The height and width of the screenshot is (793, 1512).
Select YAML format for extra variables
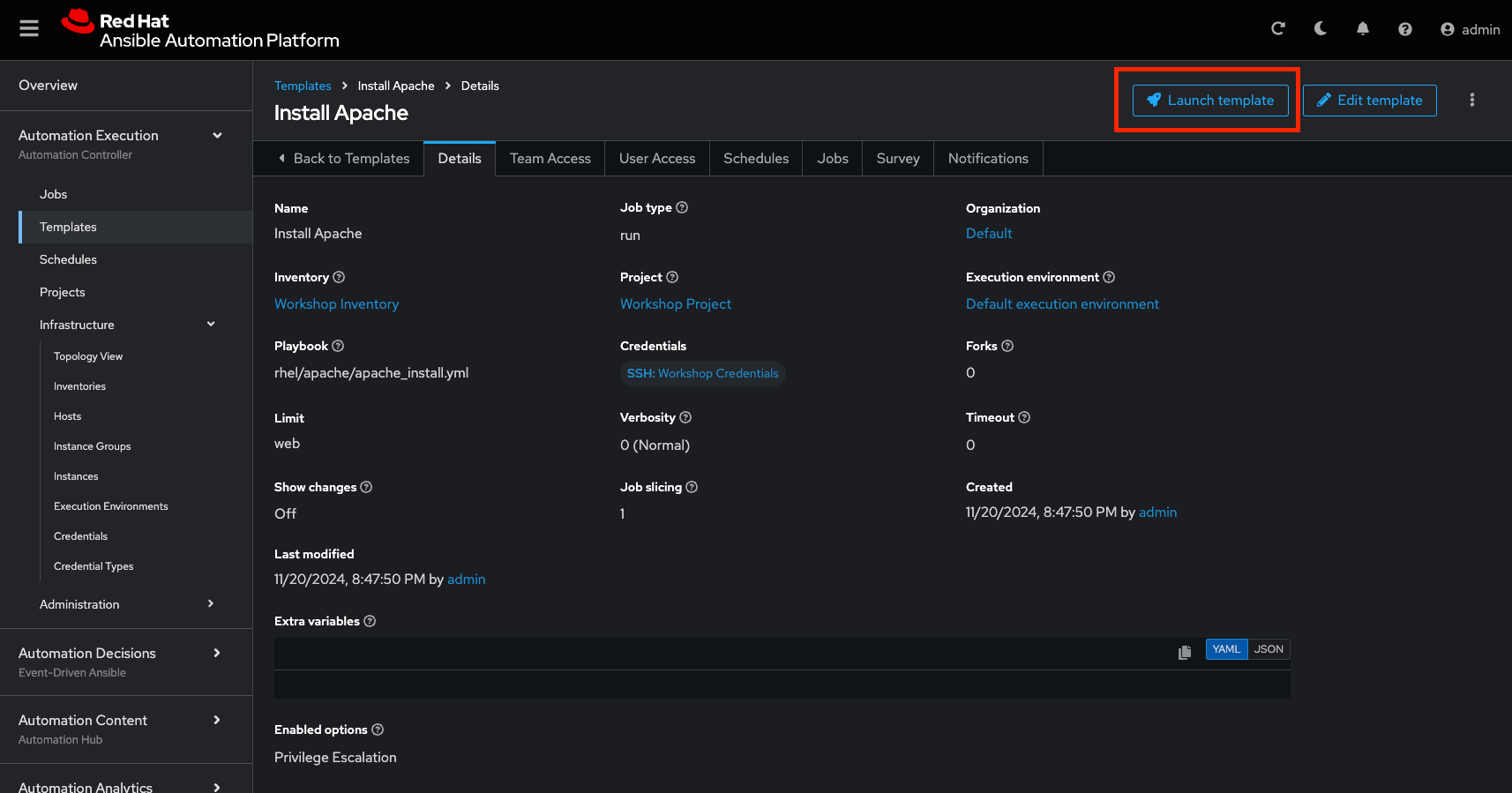1226,649
